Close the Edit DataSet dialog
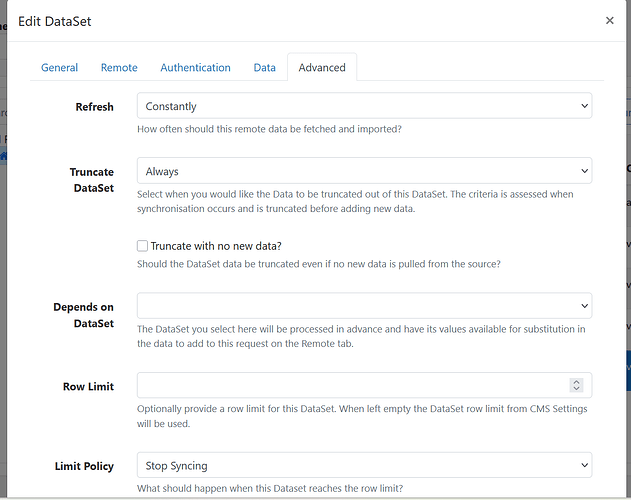This screenshot has width=631, height=500. 610,21
